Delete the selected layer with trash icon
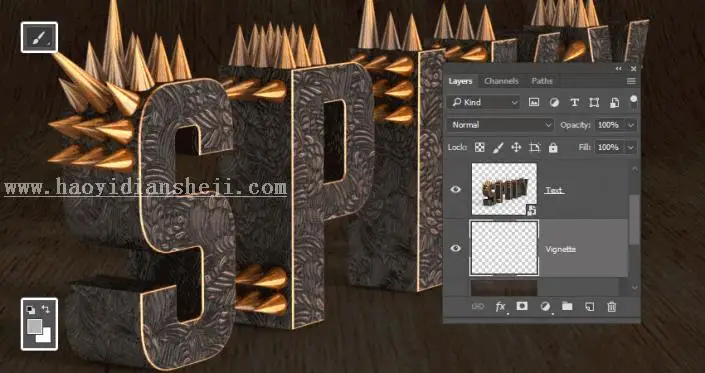Image resolution: width=705 pixels, height=373 pixels. click(x=611, y=307)
